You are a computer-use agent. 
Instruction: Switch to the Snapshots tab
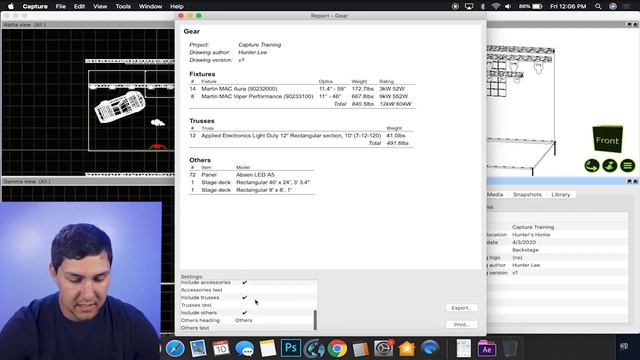tap(527, 195)
